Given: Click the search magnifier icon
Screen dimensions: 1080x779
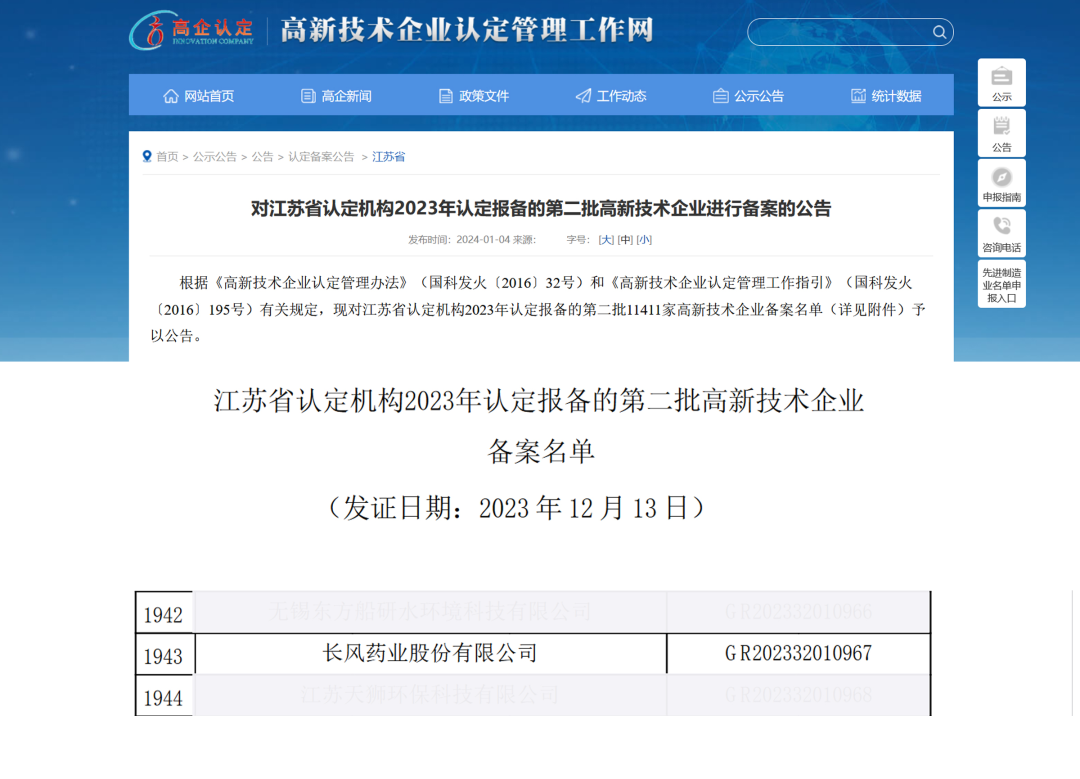Looking at the screenshot, I should pos(939,32).
